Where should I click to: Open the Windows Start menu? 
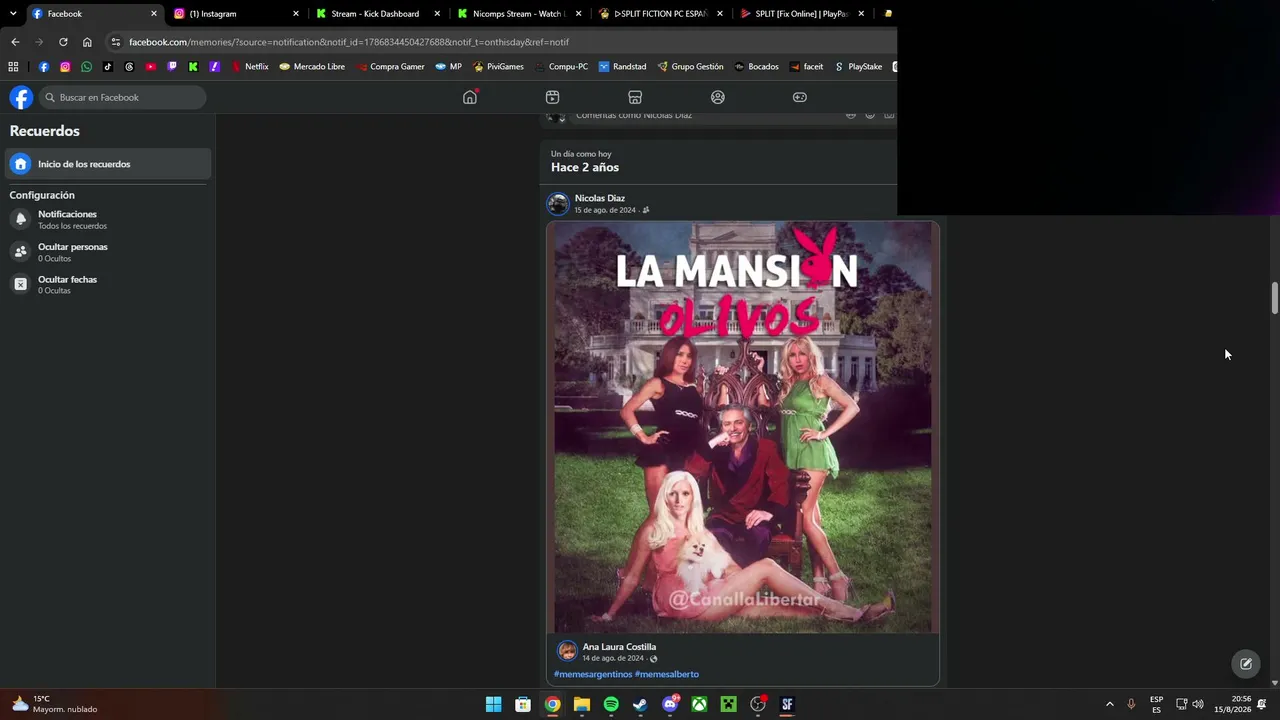tap(493, 704)
